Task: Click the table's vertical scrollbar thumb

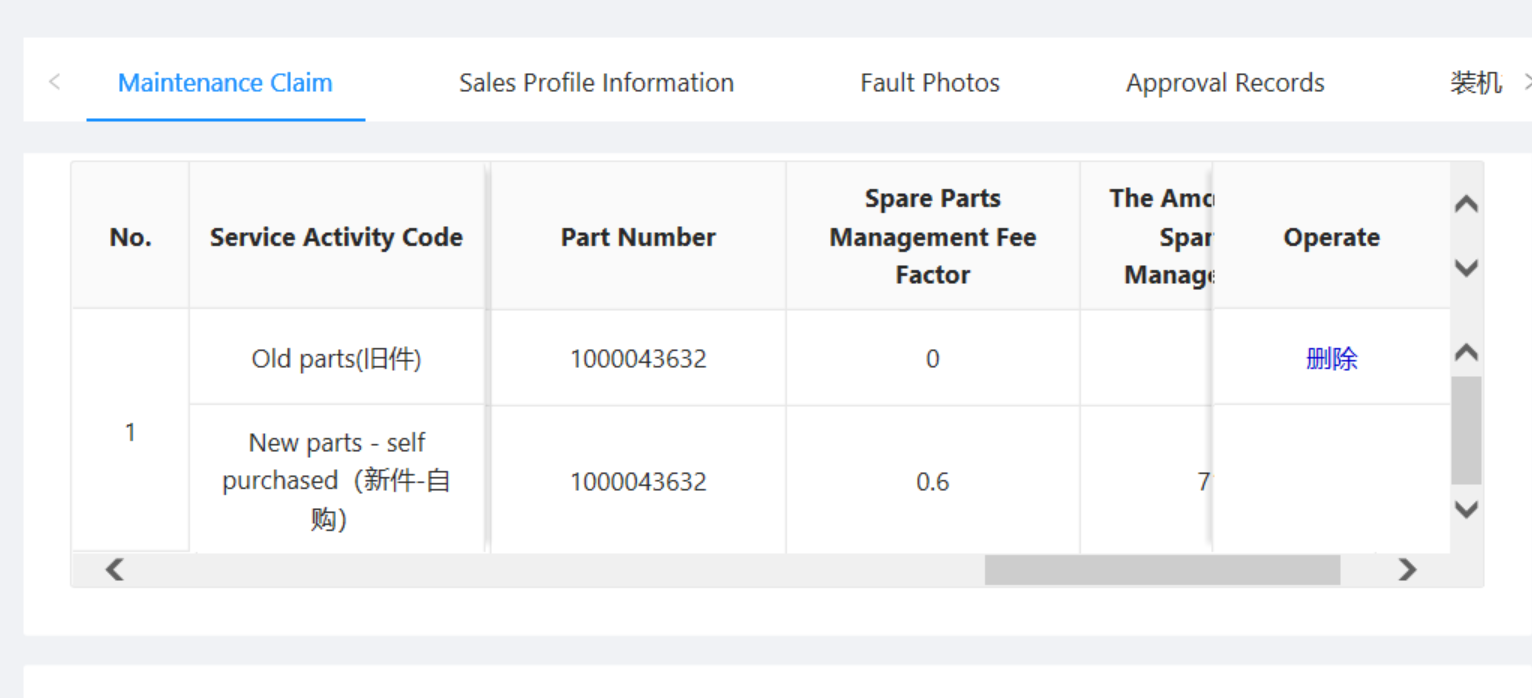Action: [x=1466, y=430]
